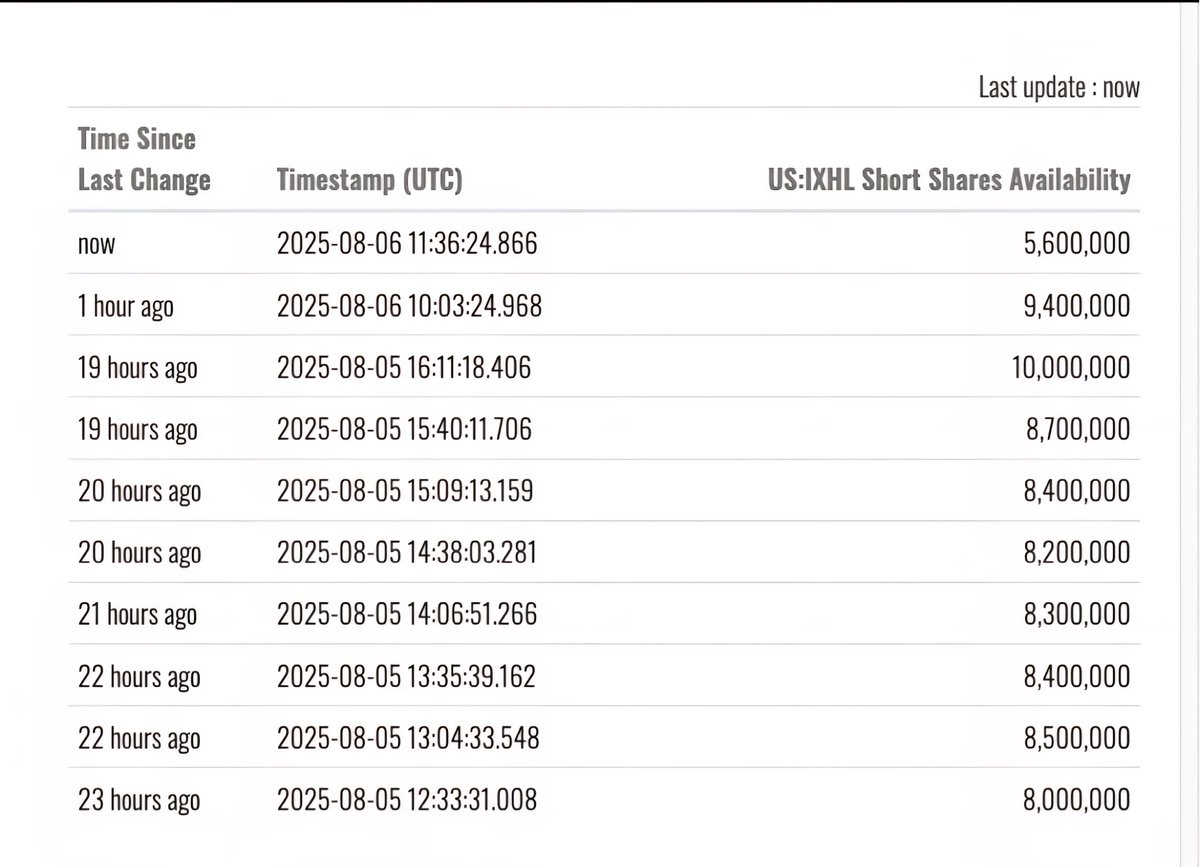Click the "Timestamp (UTC)" column header
1200x867 pixels.
(369, 180)
